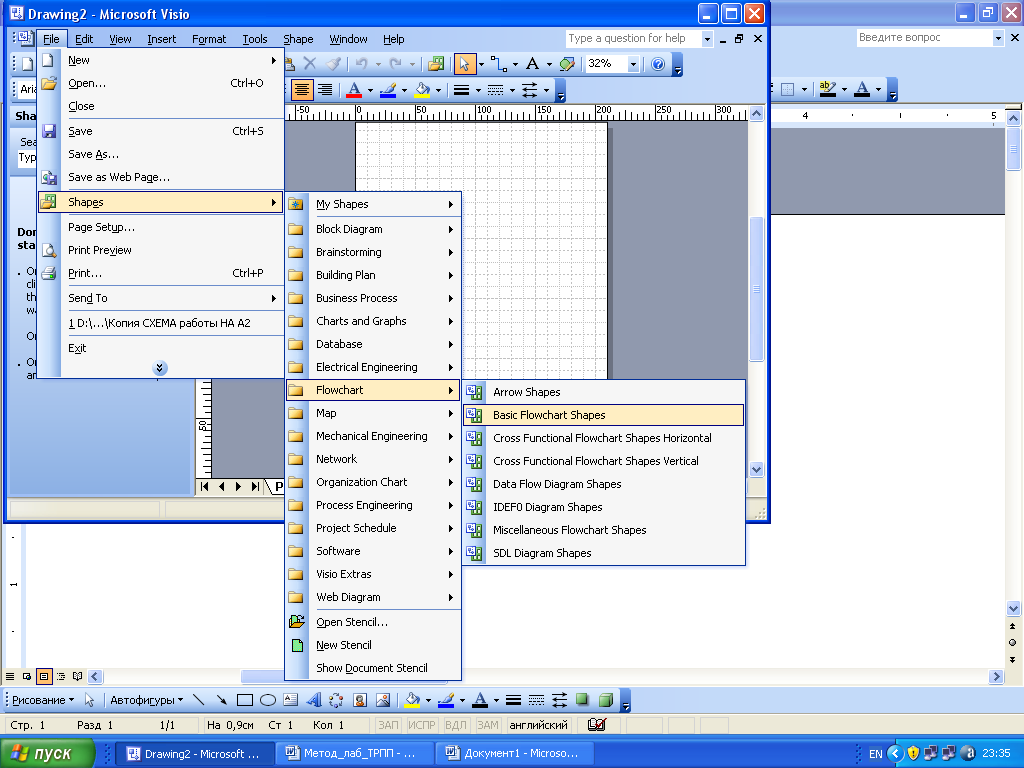Click the Visio Help question mark icon

coord(658,64)
